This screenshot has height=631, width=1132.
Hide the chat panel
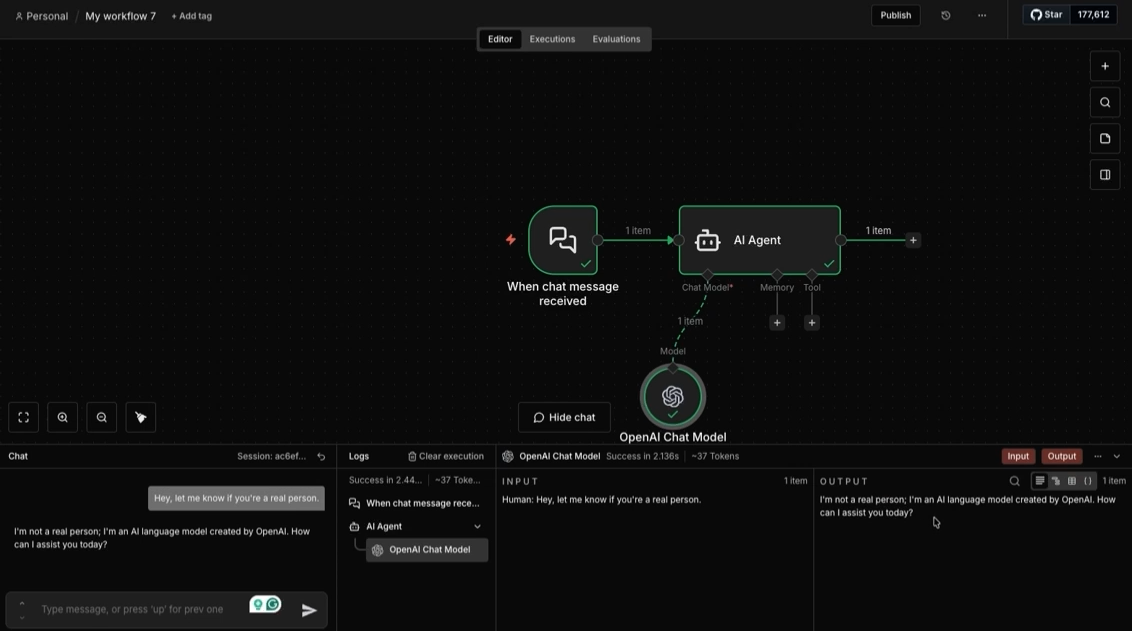tap(565, 417)
